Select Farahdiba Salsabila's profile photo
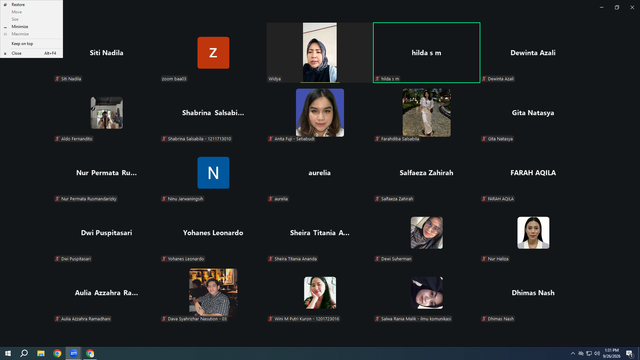640x360 pixels. [427, 113]
